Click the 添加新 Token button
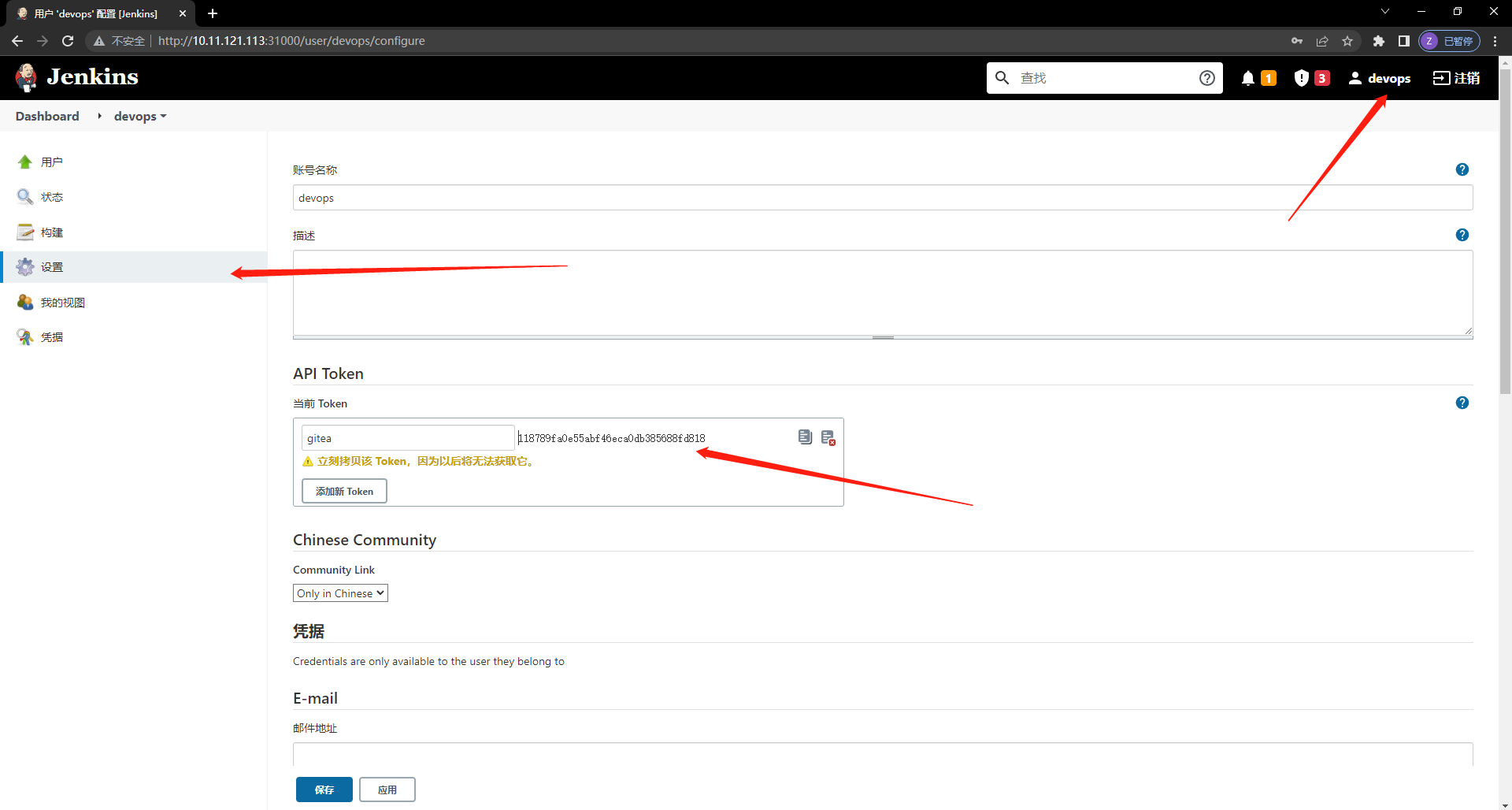This screenshot has width=1512, height=810. [344, 491]
